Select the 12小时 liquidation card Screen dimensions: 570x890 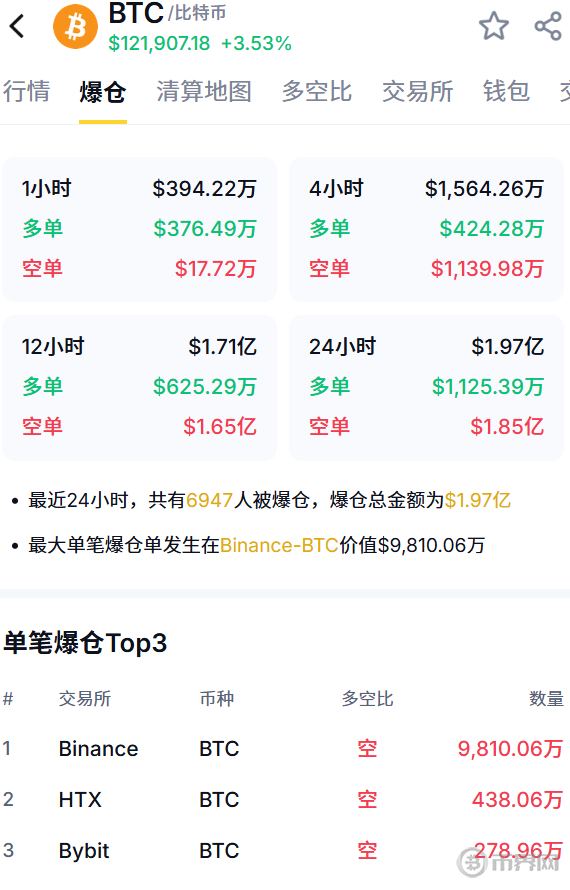140,387
